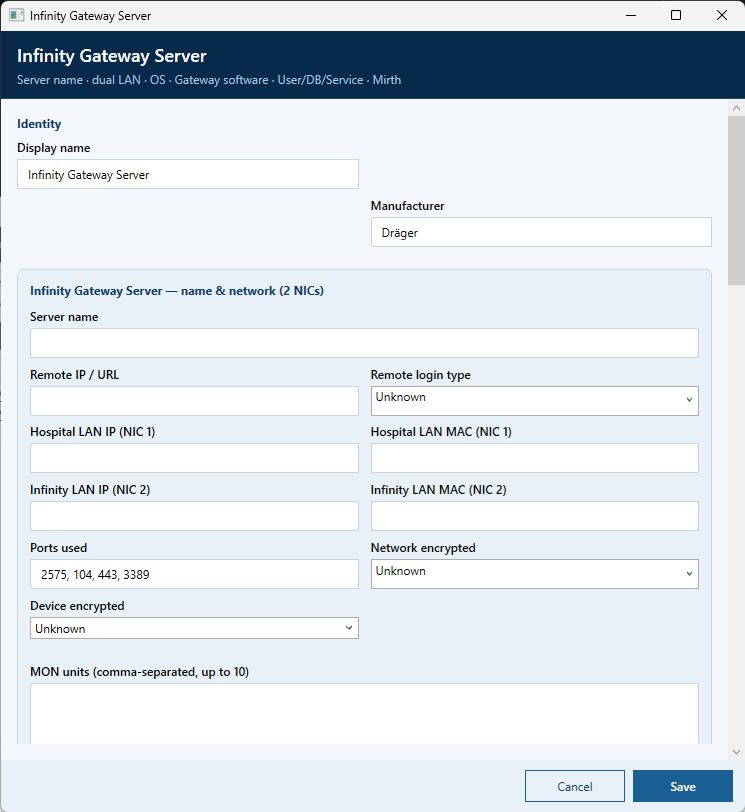Click the header subtitle listing Mirth
The width and height of the screenshot is (745, 812).
tap(209, 80)
